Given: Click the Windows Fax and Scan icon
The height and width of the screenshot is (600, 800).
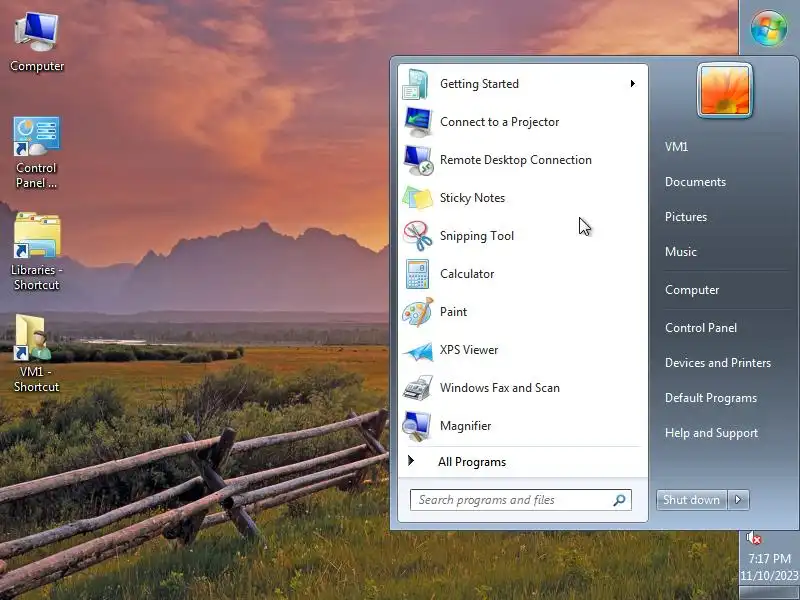Looking at the screenshot, I should click(x=417, y=388).
